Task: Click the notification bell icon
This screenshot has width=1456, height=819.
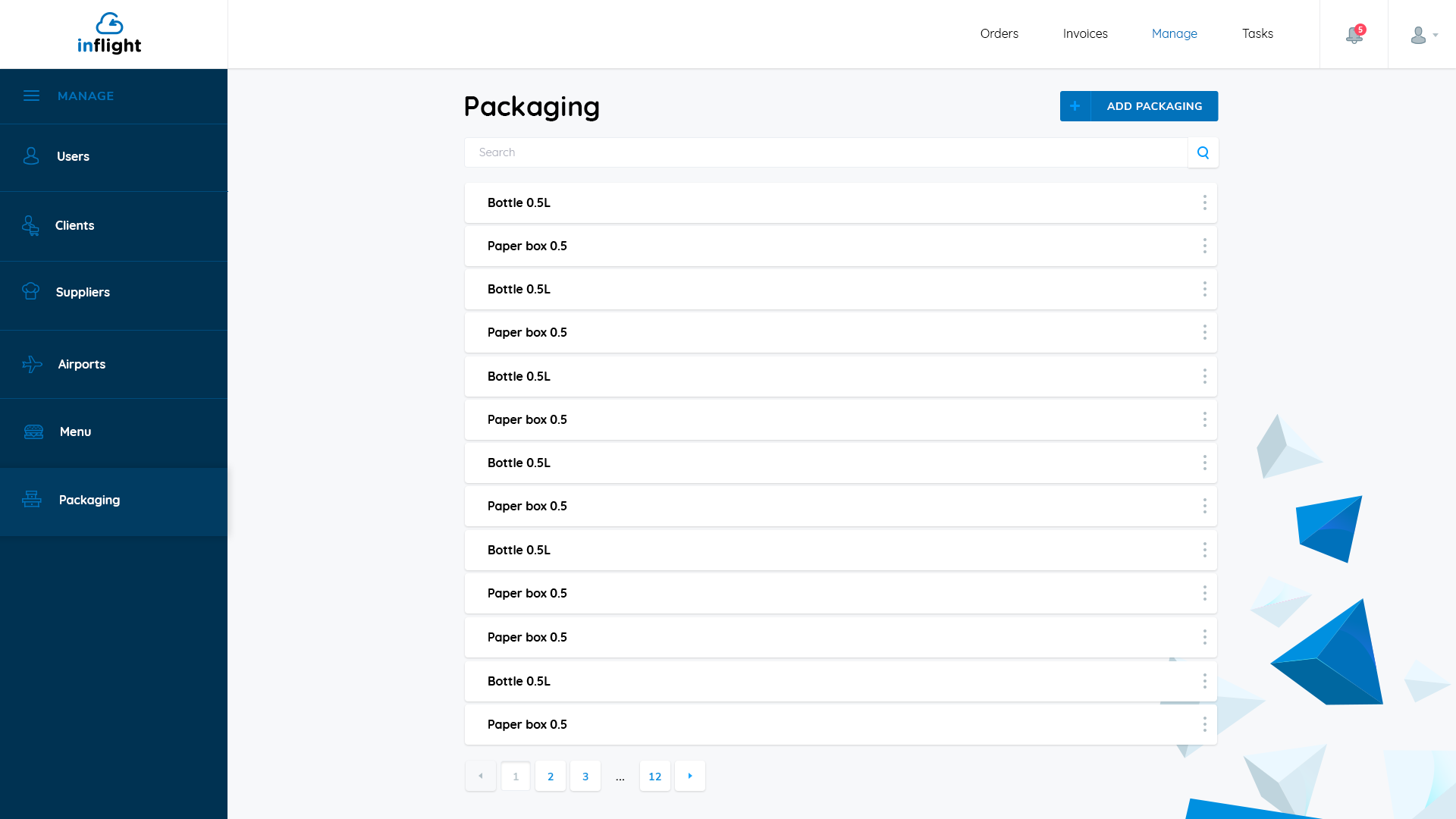Action: [x=1353, y=34]
